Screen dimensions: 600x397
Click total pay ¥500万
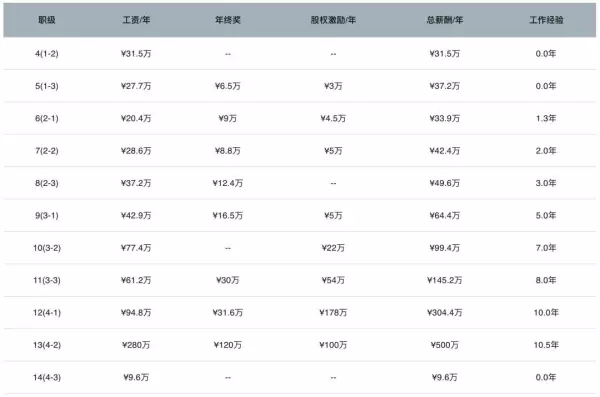[445, 345]
